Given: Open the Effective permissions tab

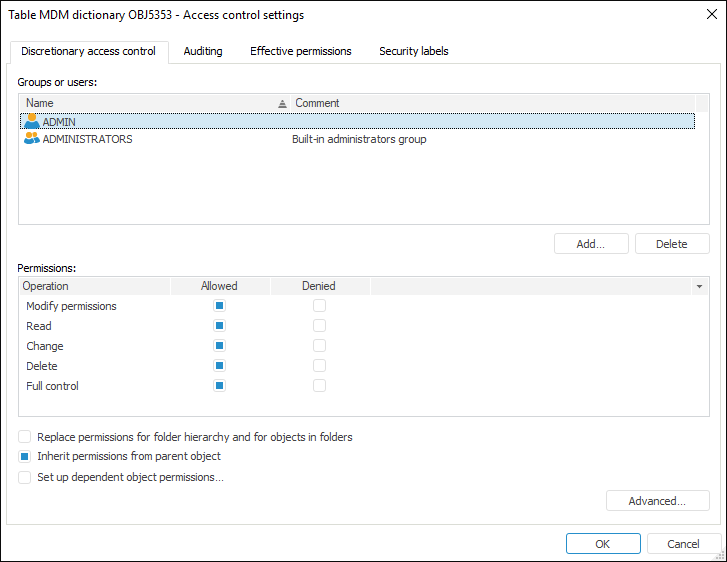Looking at the screenshot, I should tap(300, 51).
